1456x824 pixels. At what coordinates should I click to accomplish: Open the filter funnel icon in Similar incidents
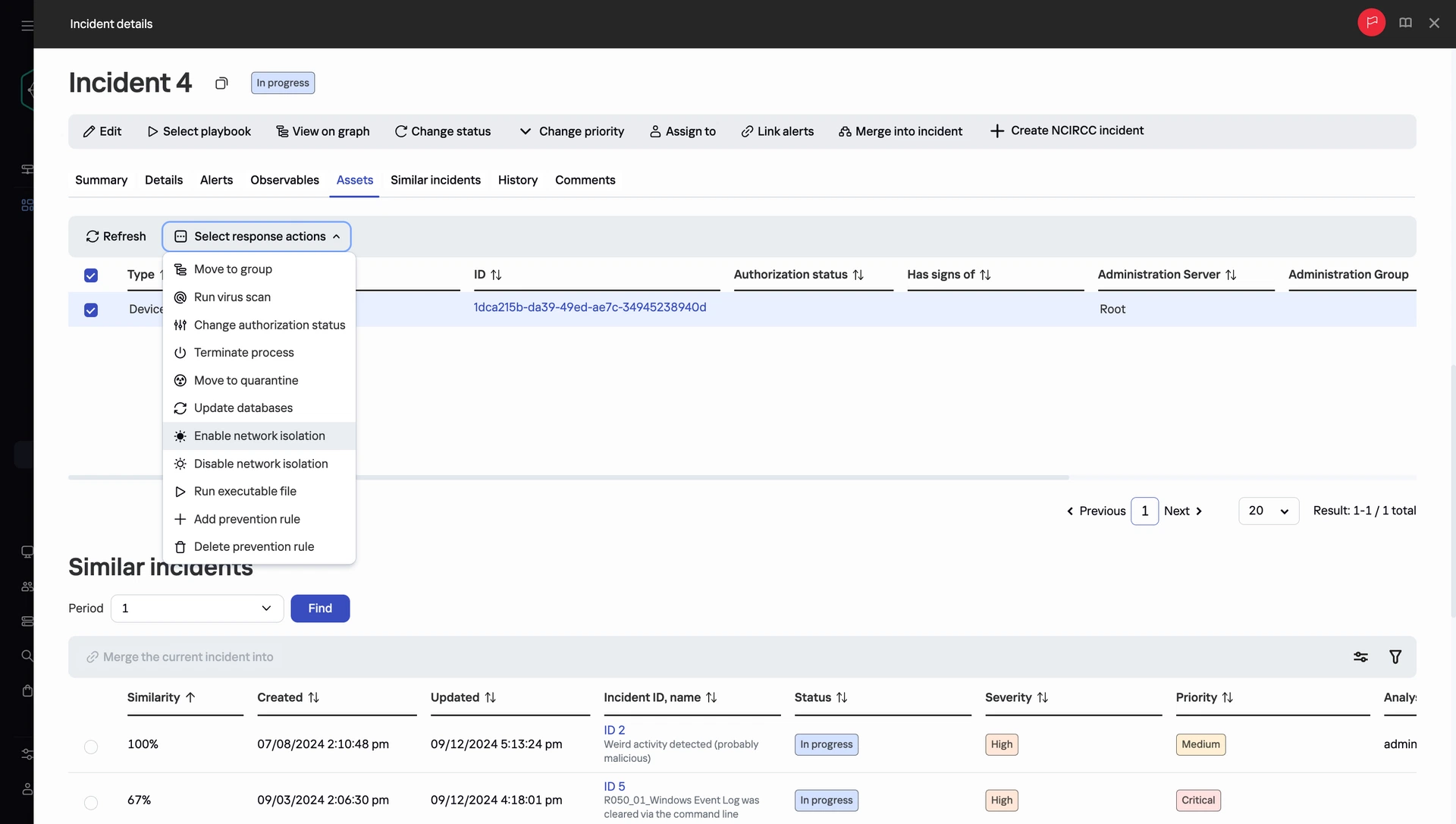tap(1395, 657)
